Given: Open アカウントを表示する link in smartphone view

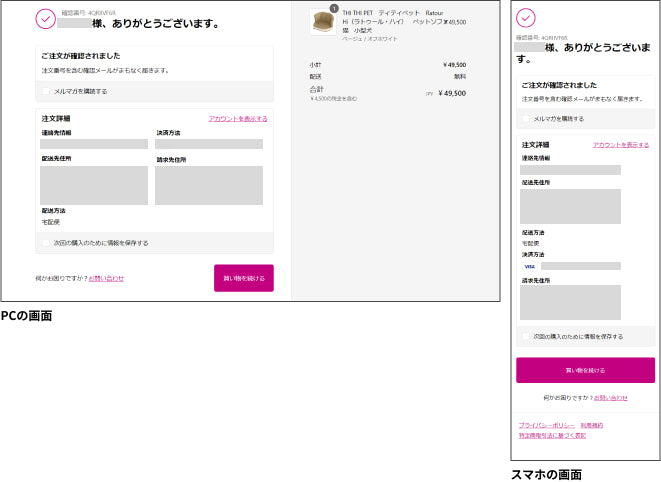Looking at the screenshot, I should tap(620, 145).
